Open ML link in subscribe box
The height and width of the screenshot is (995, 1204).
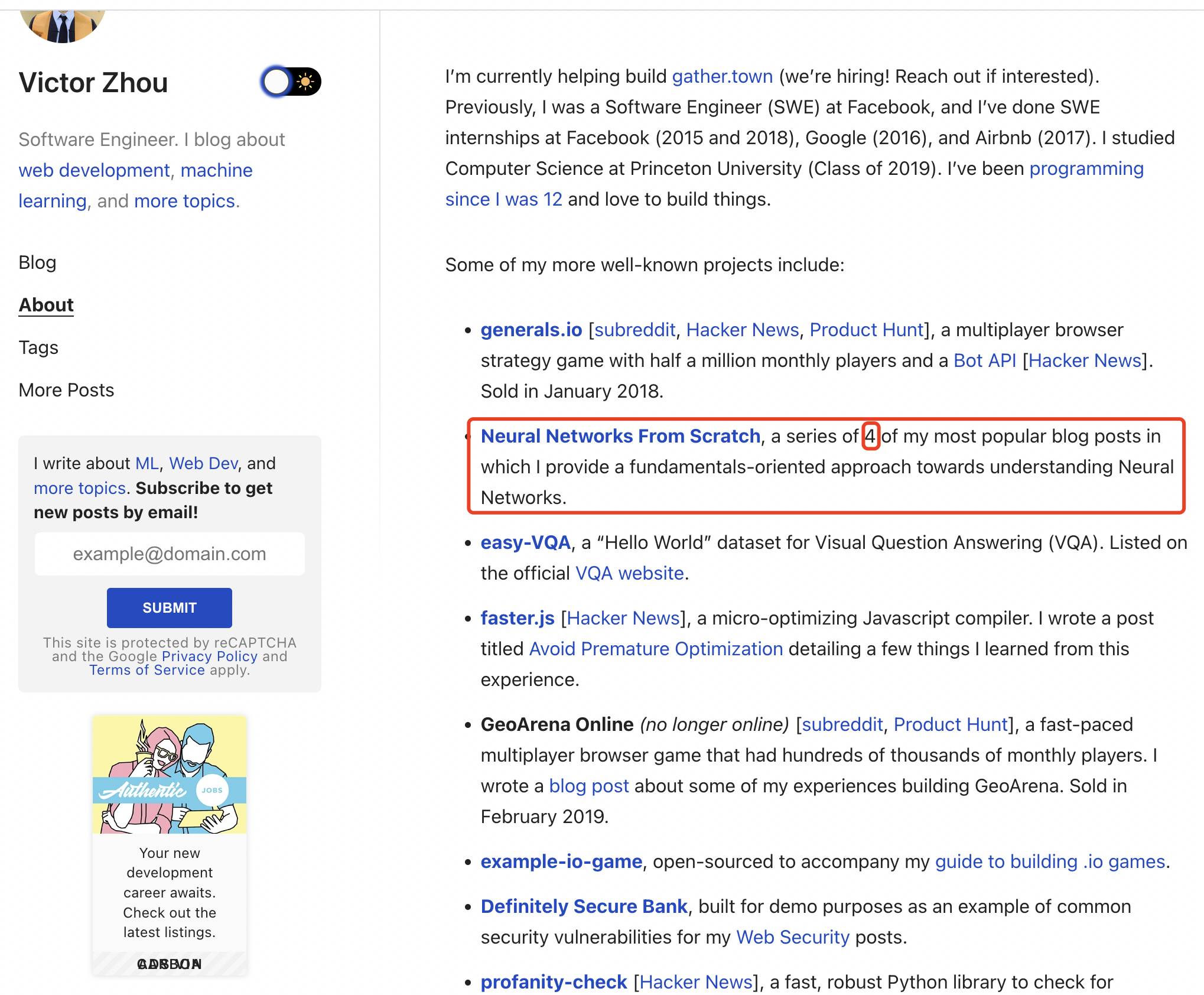point(147,463)
